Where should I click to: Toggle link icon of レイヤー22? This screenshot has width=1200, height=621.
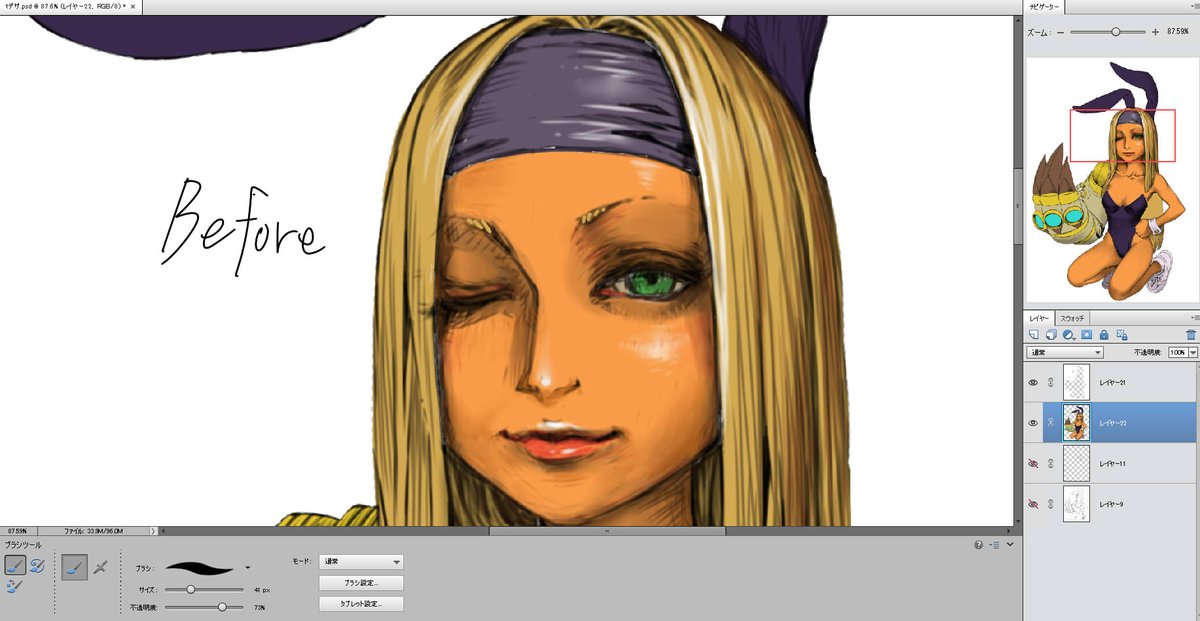1050,423
